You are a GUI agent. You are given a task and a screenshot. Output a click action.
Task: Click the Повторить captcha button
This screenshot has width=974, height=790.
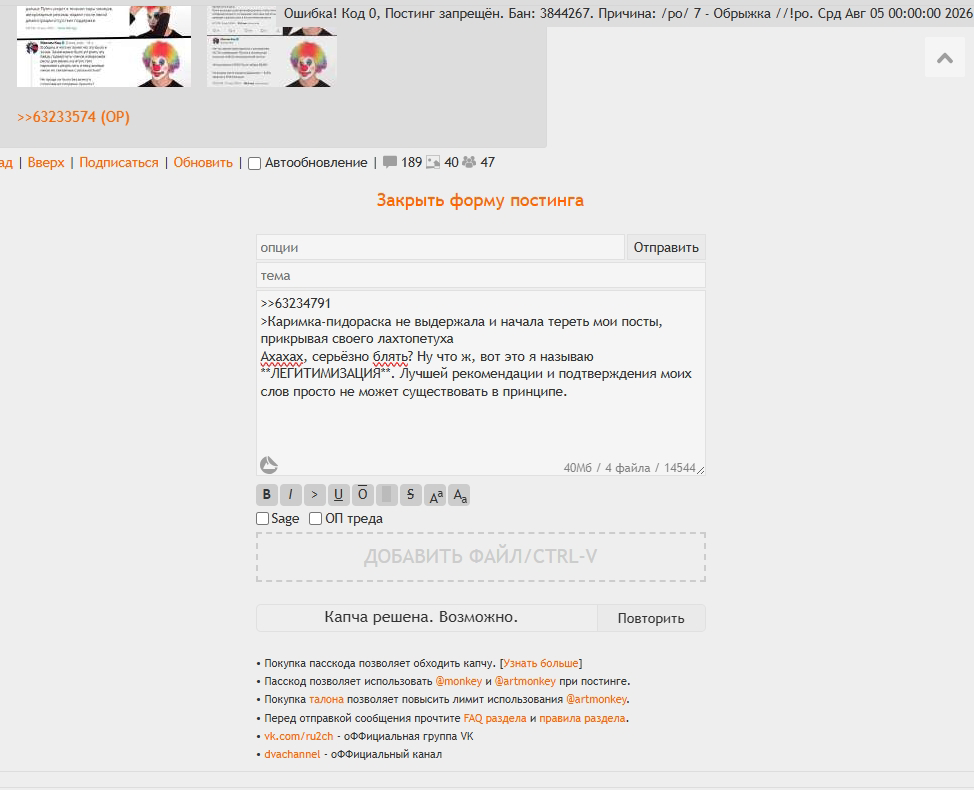coord(651,618)
